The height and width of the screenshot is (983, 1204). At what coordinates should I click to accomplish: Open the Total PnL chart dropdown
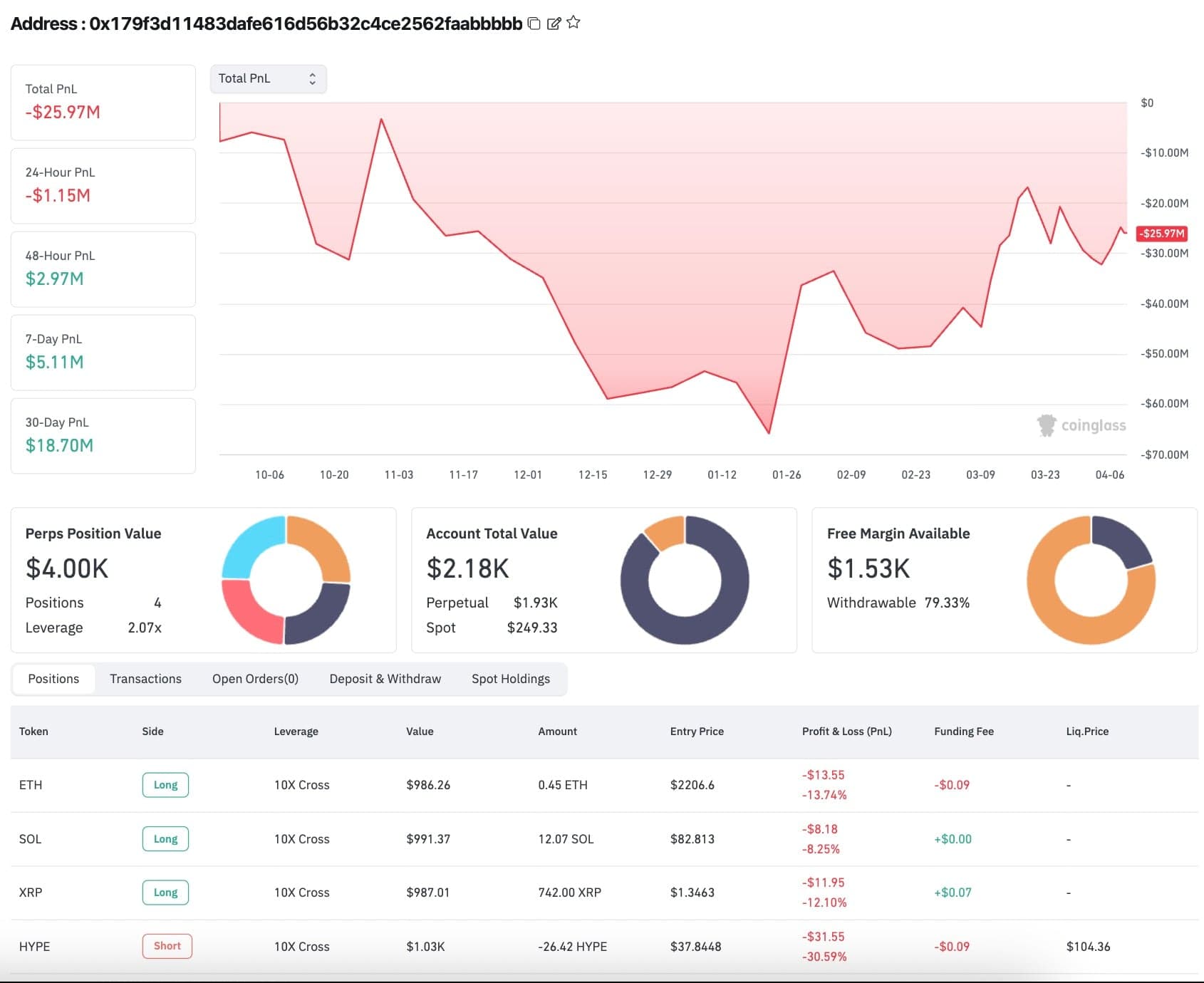coord(268,79)
